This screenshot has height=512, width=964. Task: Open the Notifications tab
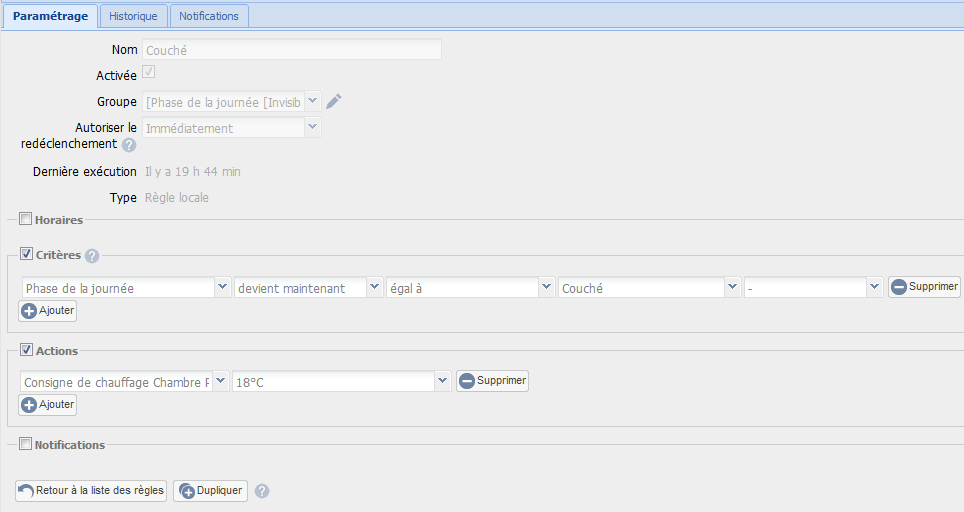pyautogui.click(x=209, y=16)
